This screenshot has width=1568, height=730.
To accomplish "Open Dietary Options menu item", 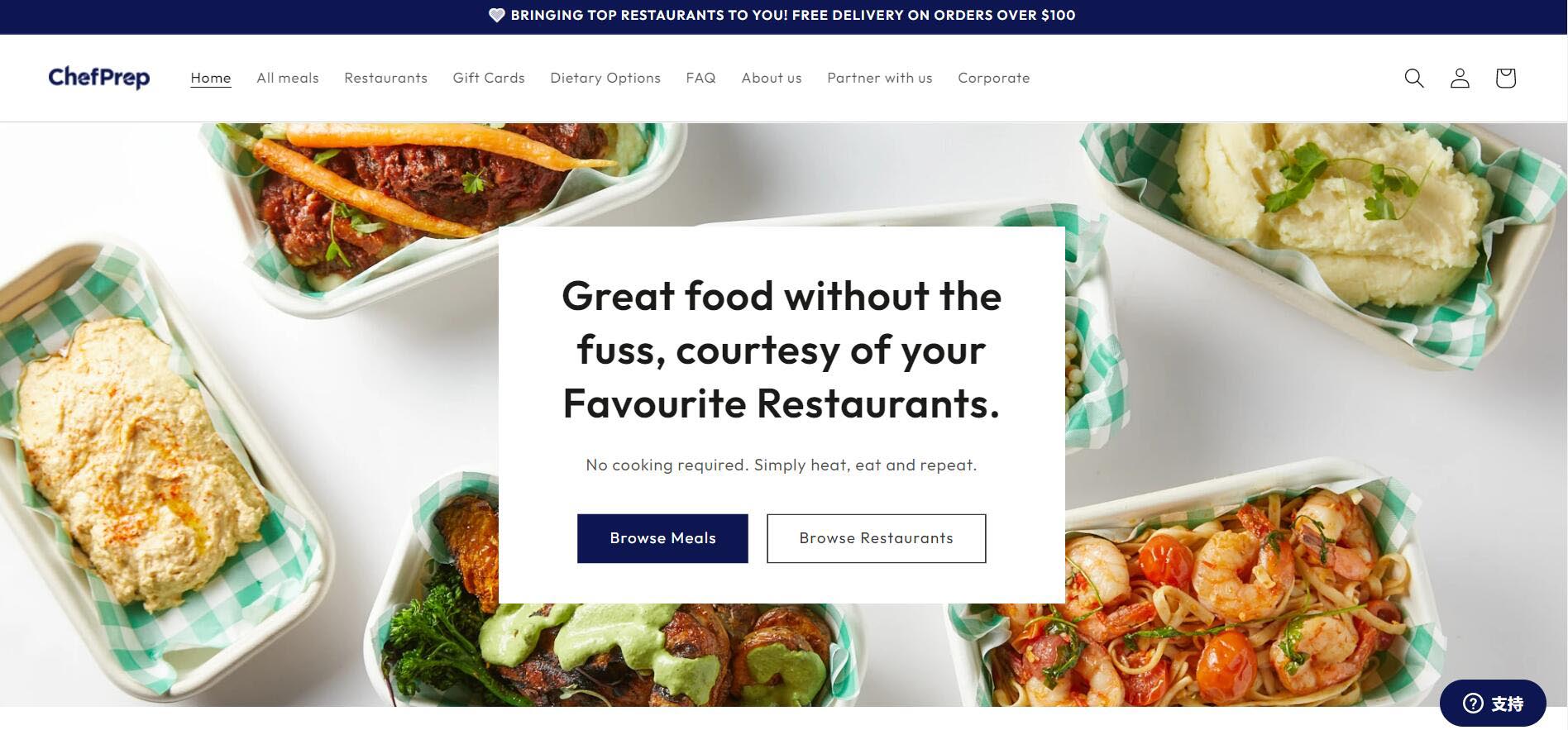I will click(605, 78).
